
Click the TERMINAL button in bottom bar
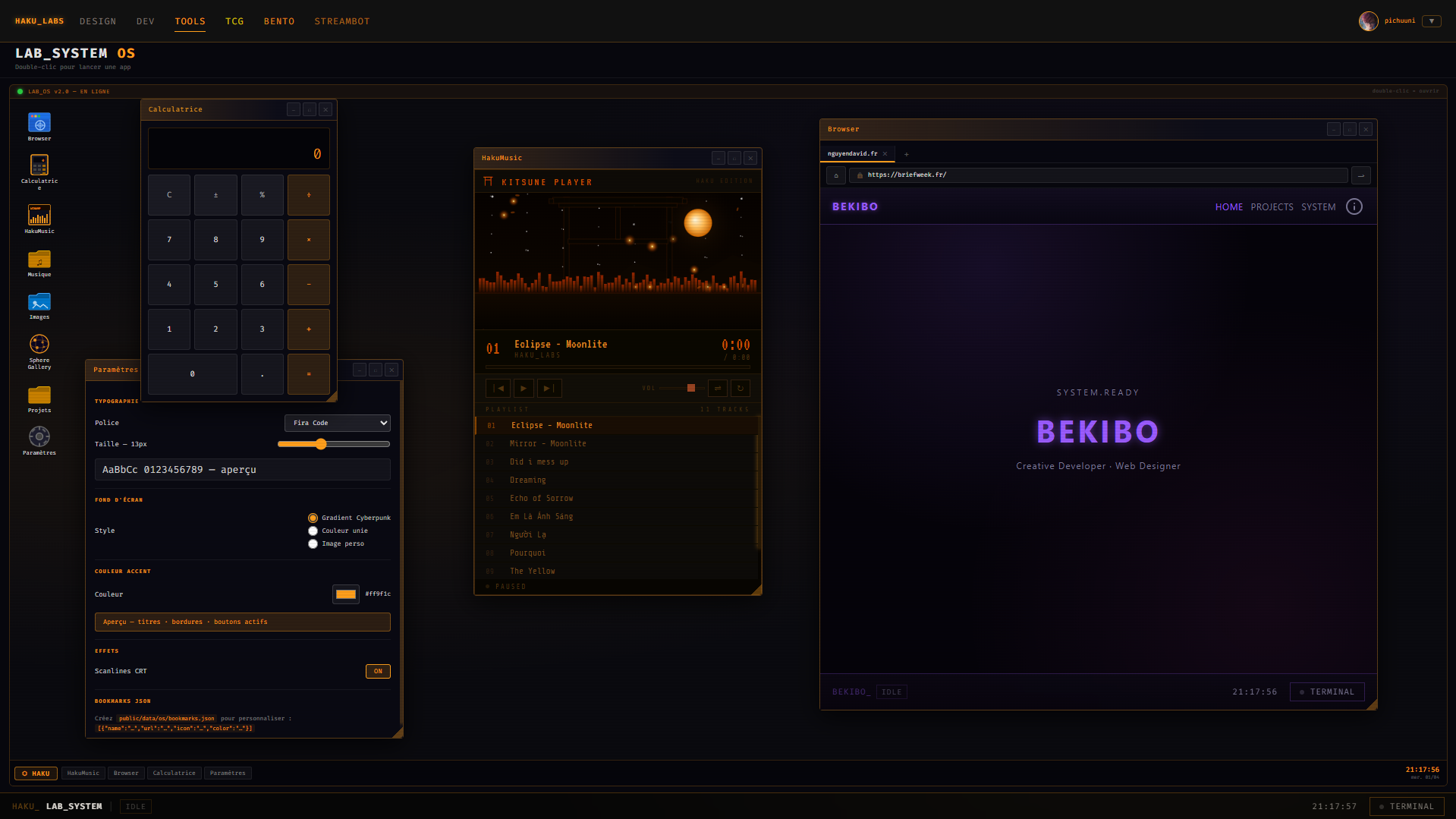coord(1407,807)
